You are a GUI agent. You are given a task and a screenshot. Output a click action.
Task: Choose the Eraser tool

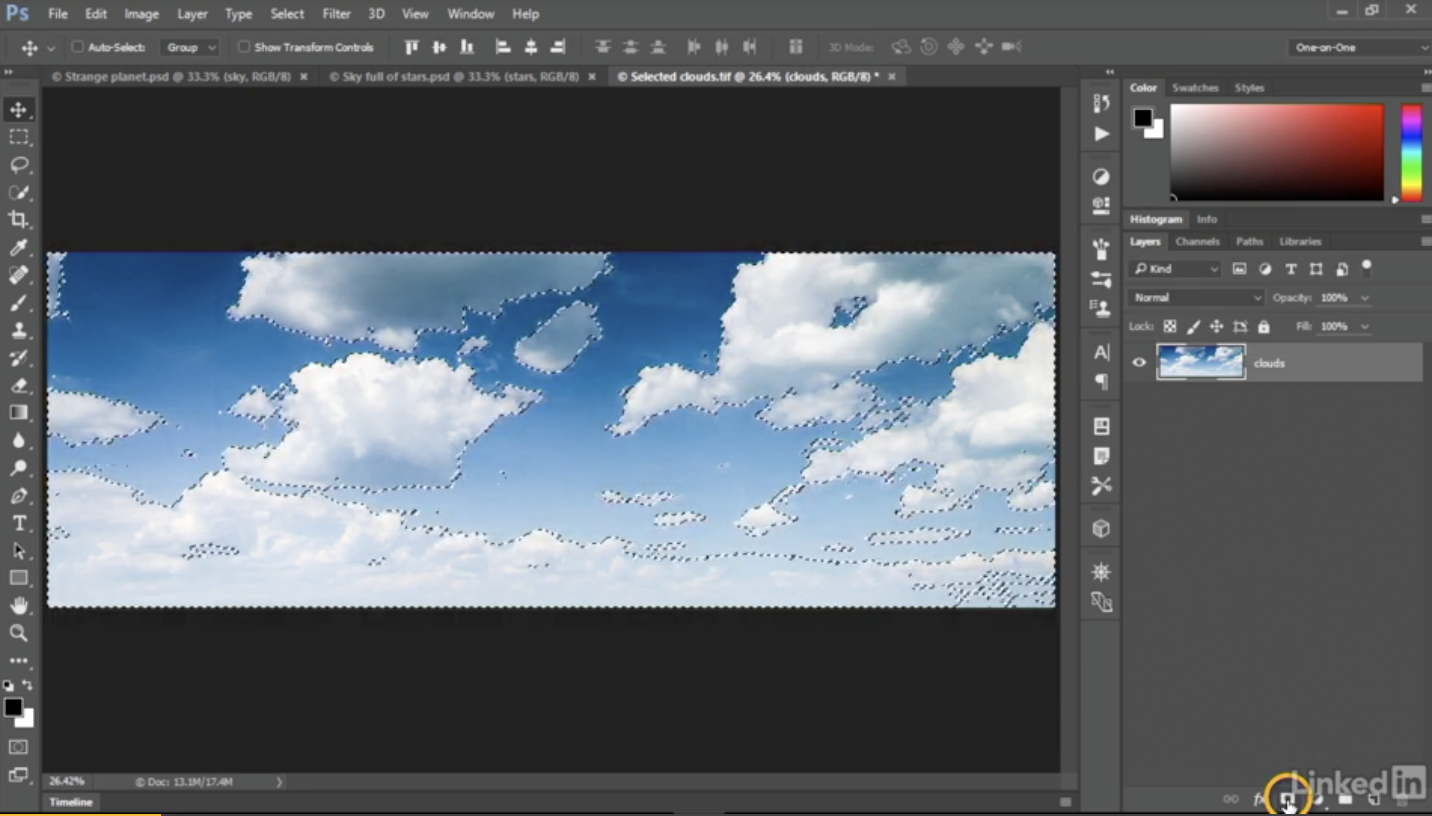pos(19,385)
